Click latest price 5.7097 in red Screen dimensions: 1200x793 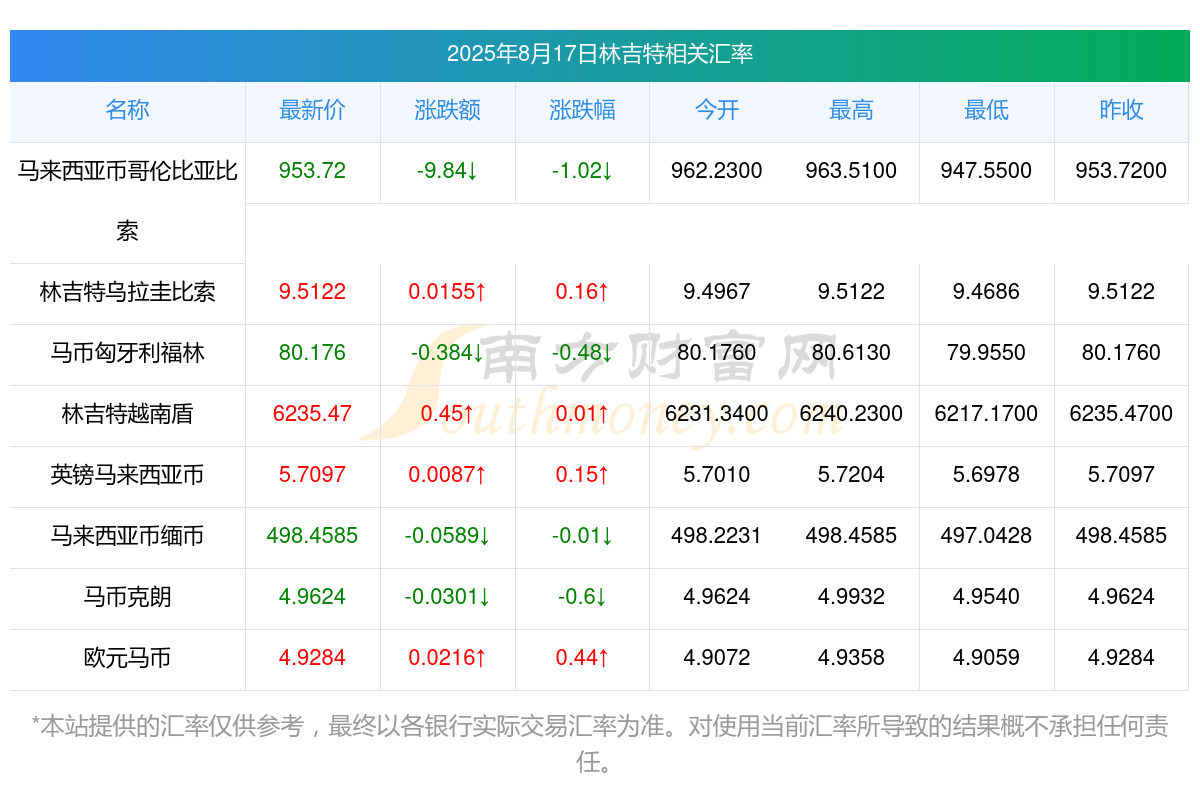(312, 475)
